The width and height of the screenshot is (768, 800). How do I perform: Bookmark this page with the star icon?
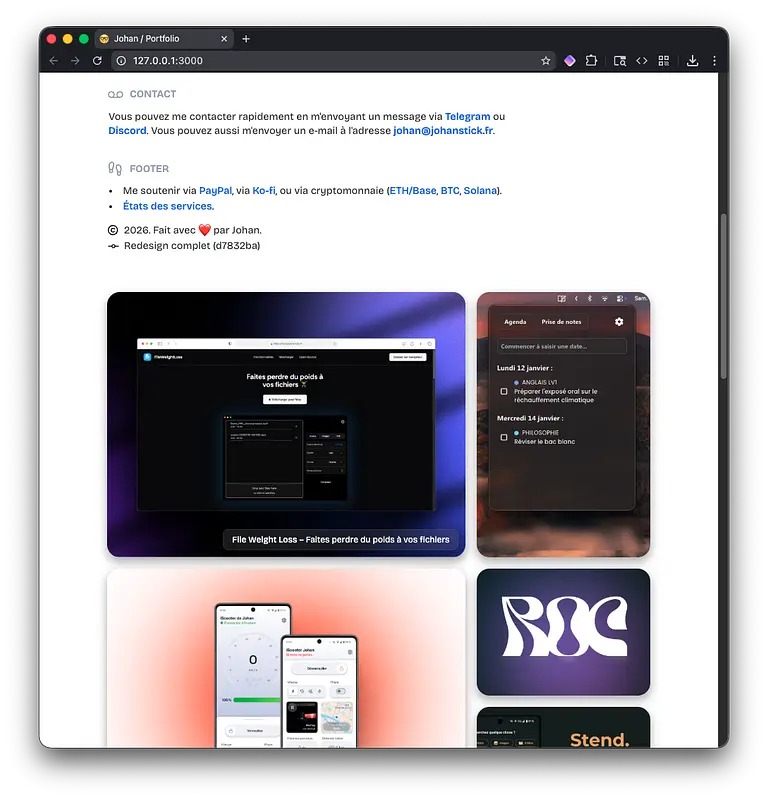tap(546, 61)
